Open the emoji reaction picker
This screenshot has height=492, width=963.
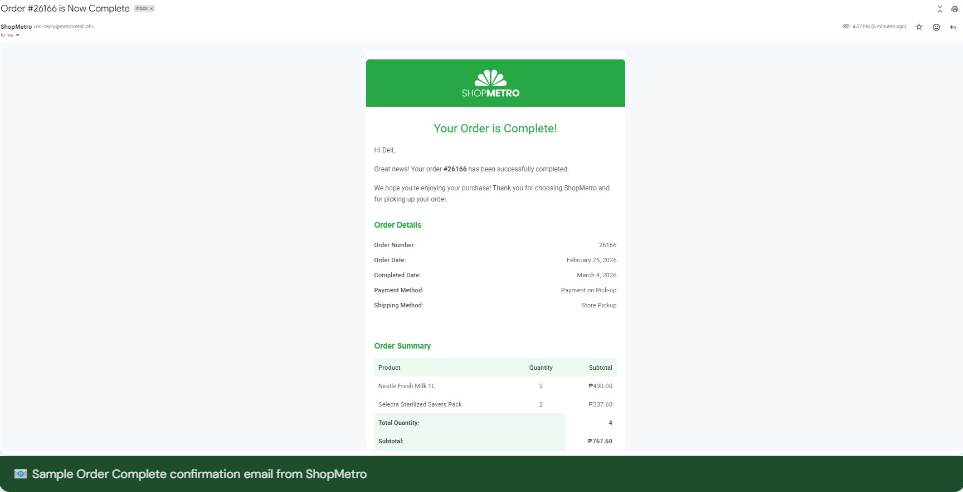936,27
